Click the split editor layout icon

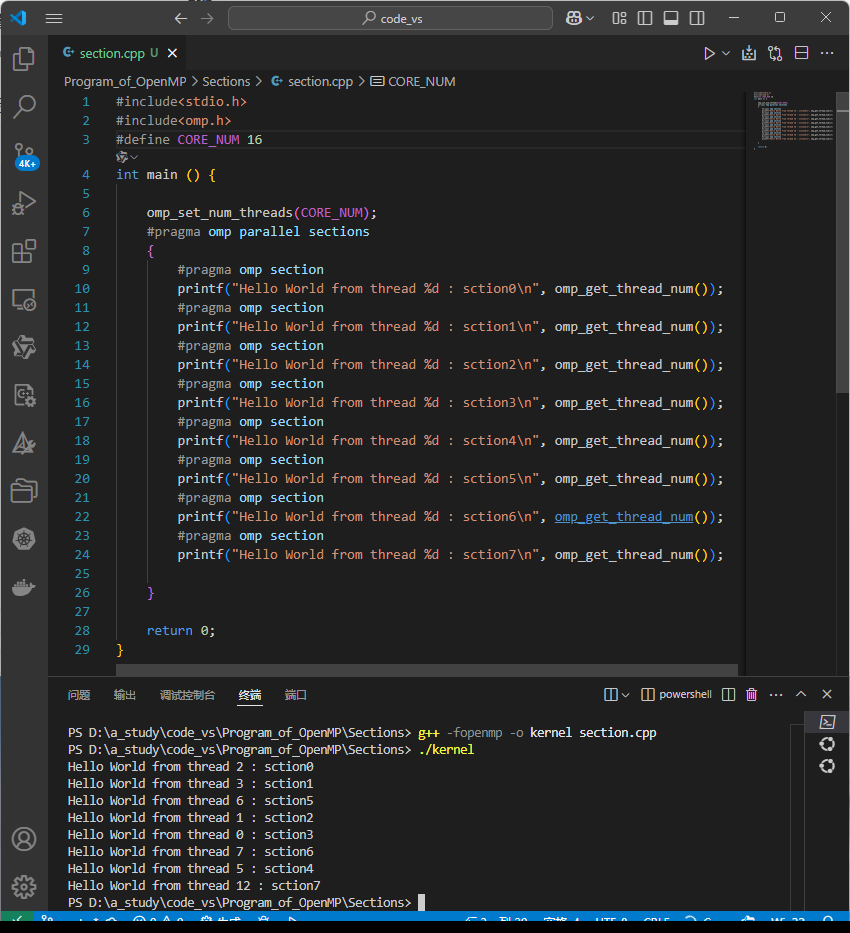pos(801,53)
